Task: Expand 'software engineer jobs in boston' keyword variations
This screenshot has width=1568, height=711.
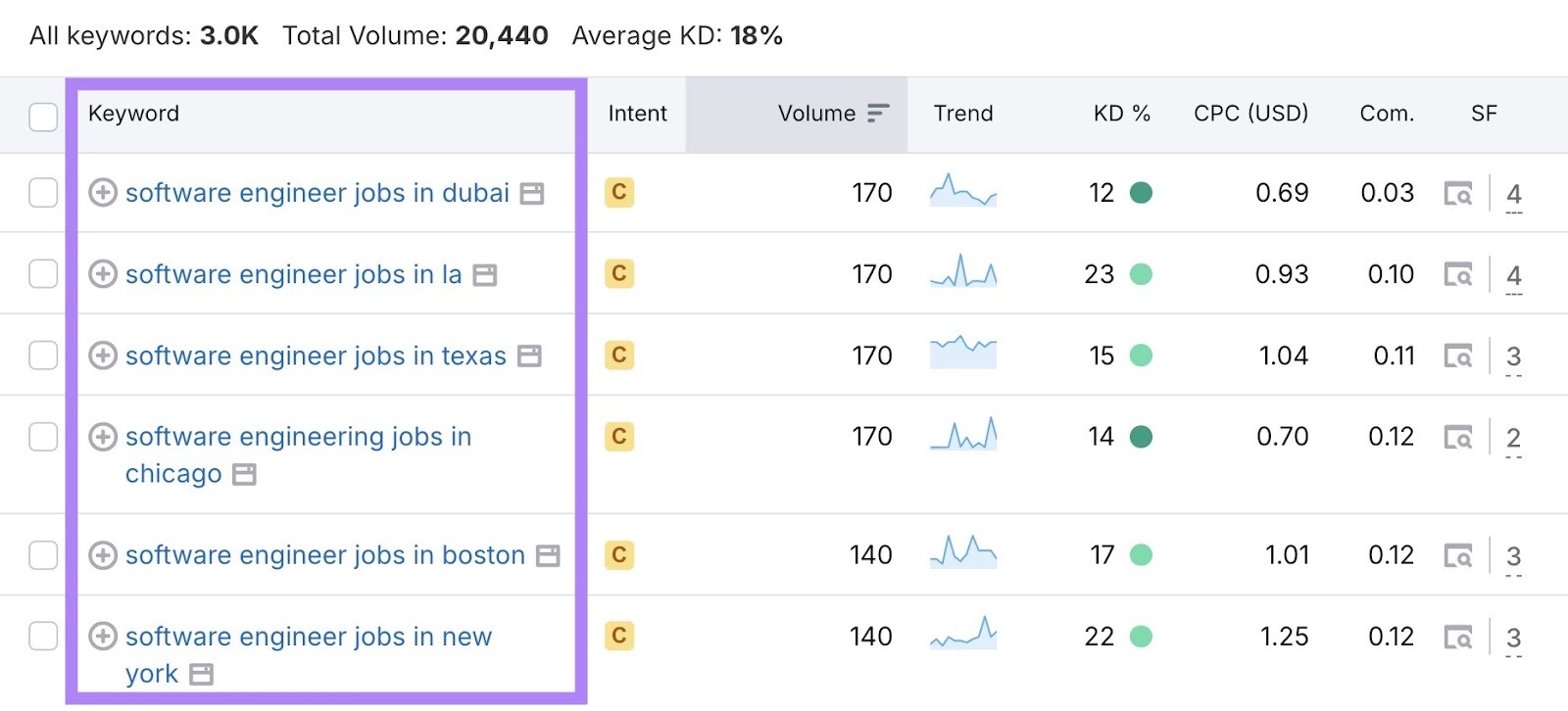Action: pos(103,554)
